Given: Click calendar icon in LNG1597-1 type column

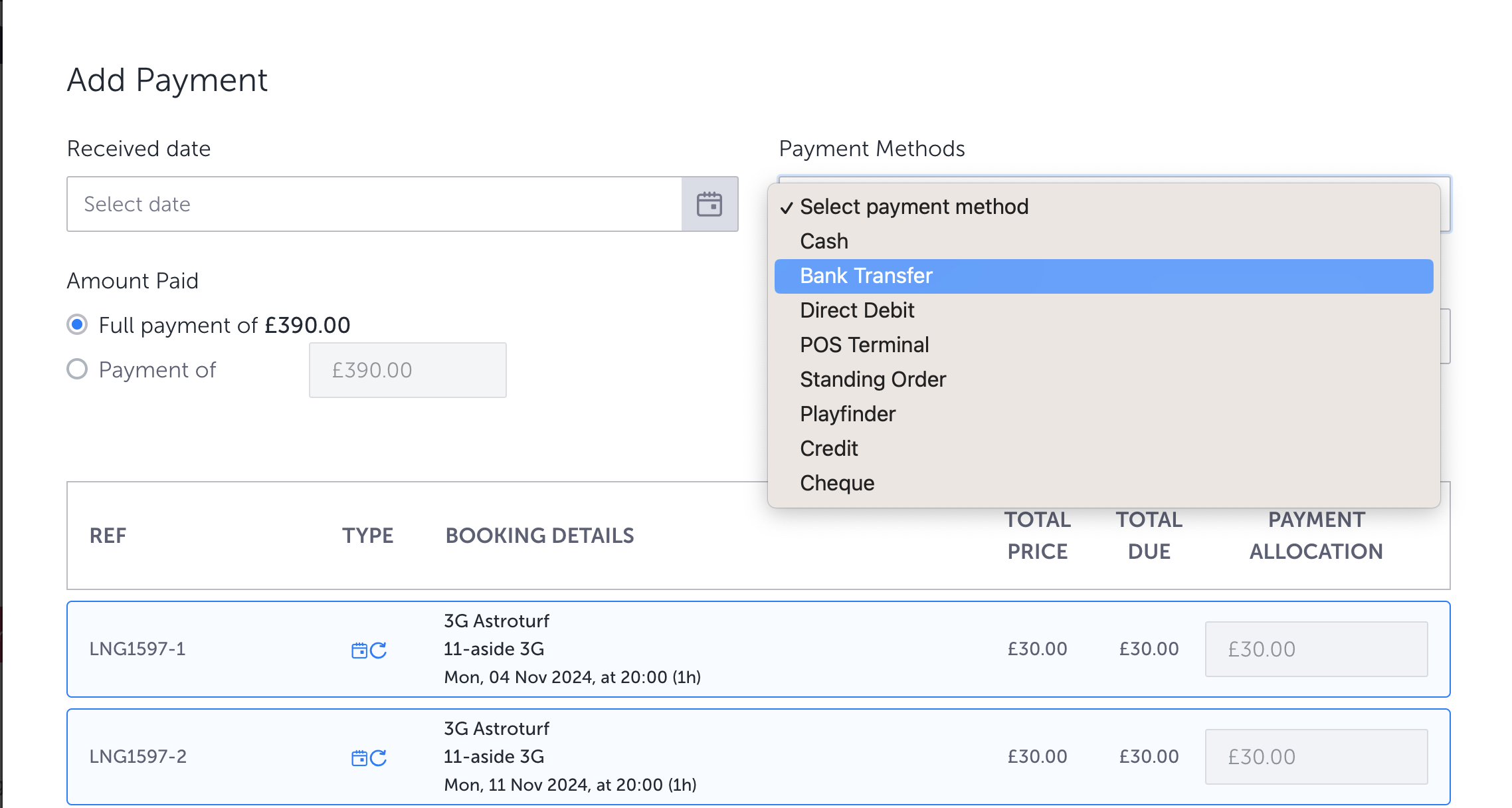Looking at the screenshot, I should (359, 650).
